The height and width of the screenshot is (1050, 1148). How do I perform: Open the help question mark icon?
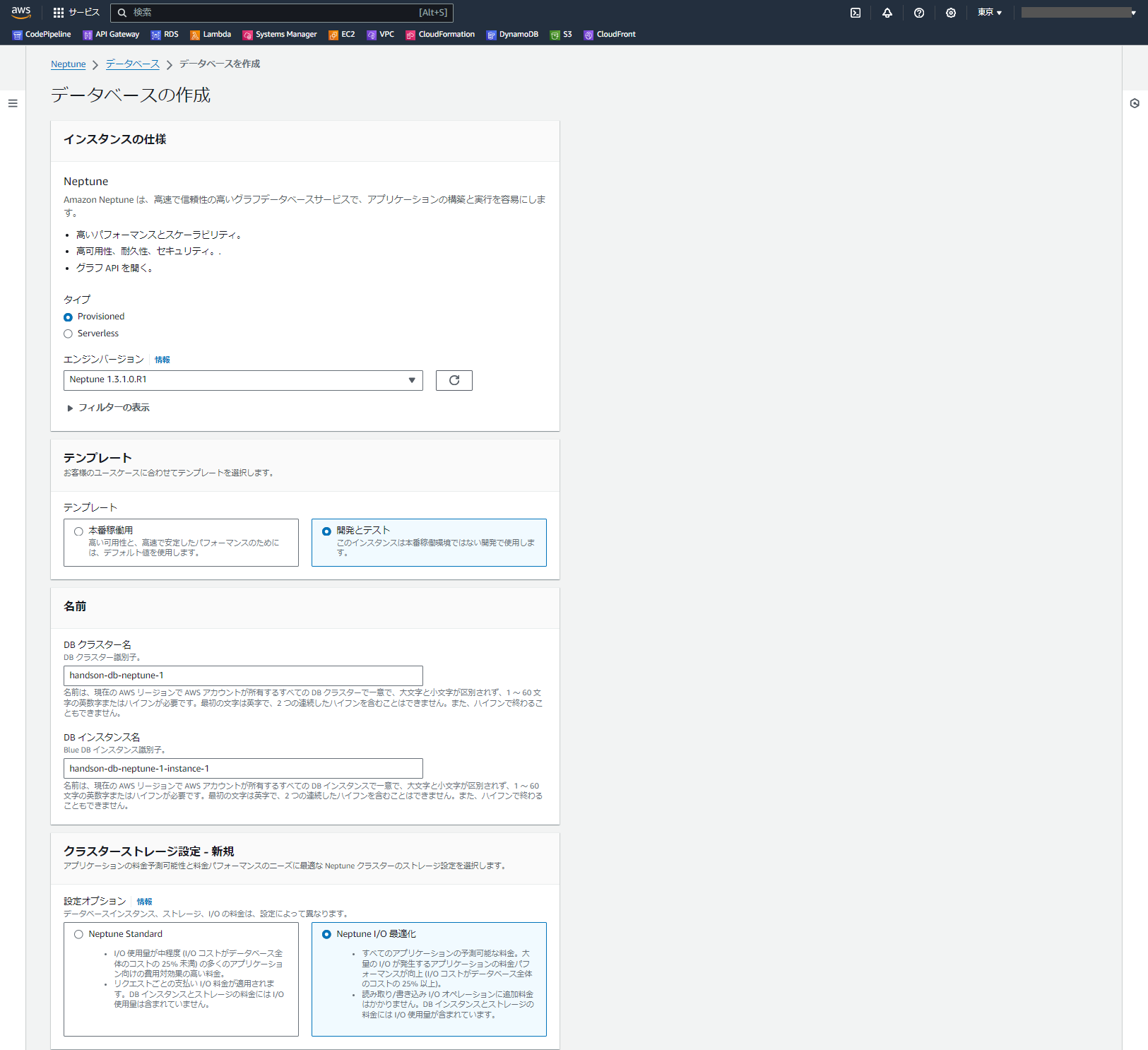919,13
